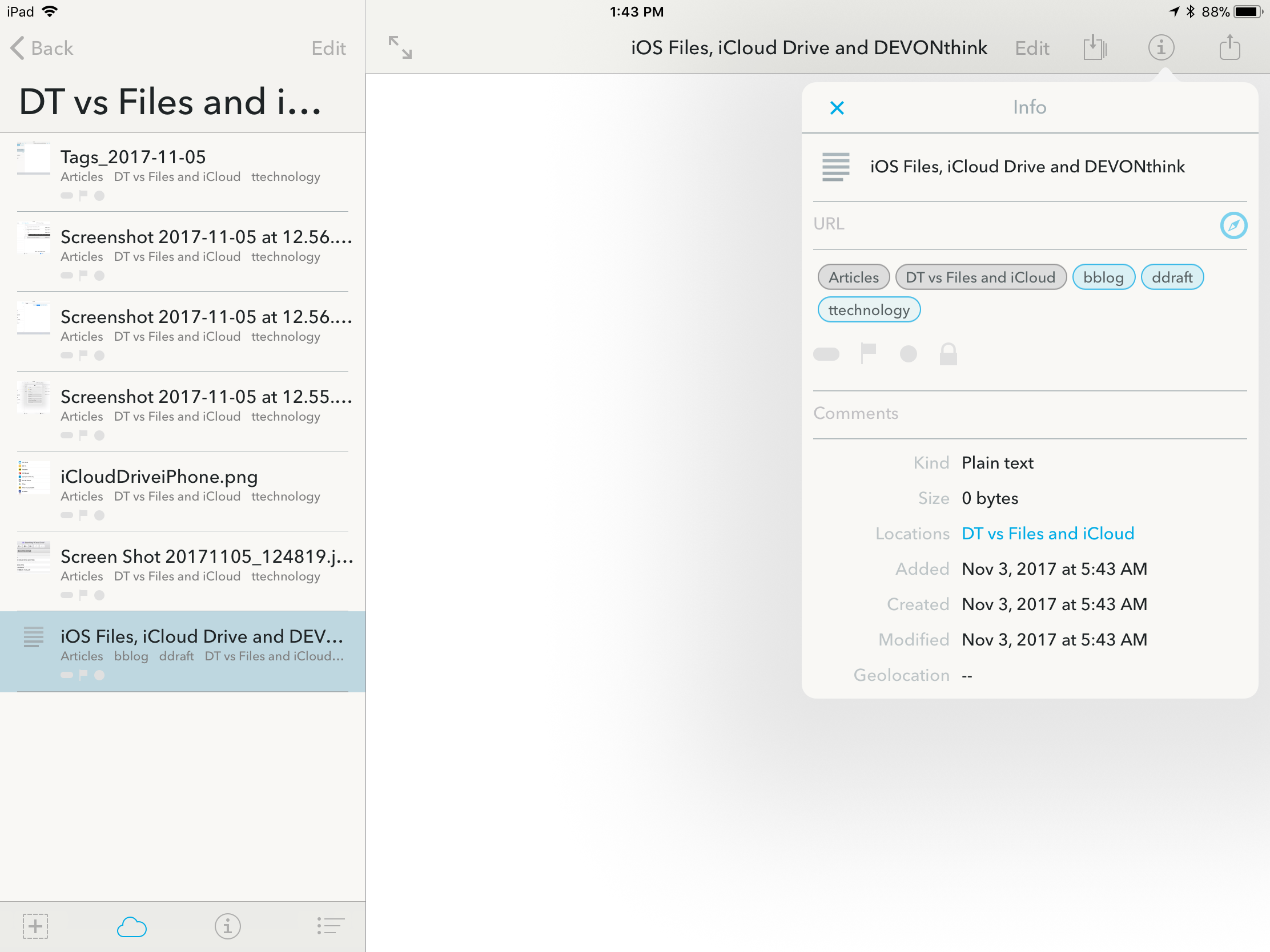Tap Edit next to the document title
This screenshot has width=1270, height=952.
(1032, 48)
